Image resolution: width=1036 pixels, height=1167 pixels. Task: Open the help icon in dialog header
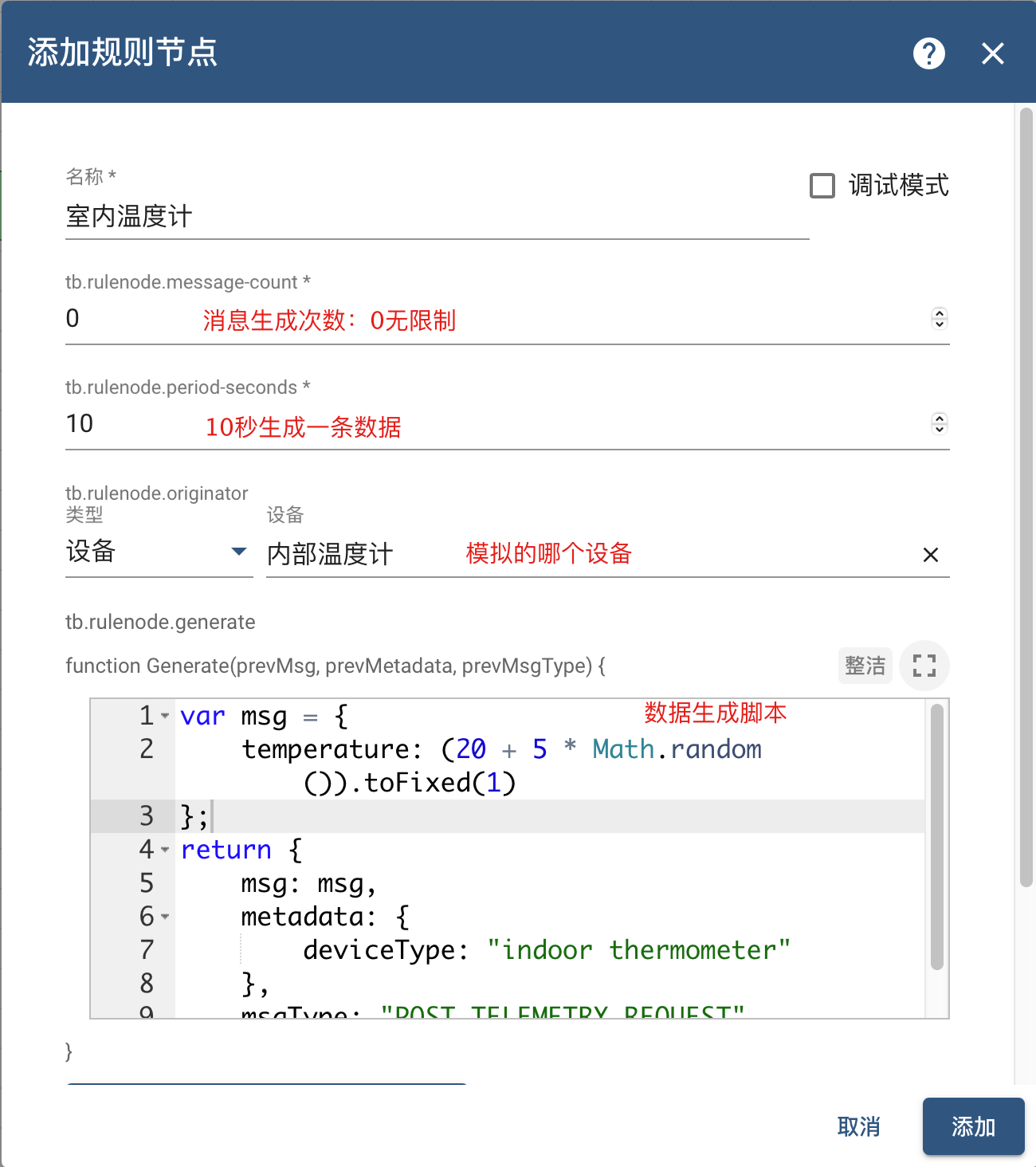928,53
